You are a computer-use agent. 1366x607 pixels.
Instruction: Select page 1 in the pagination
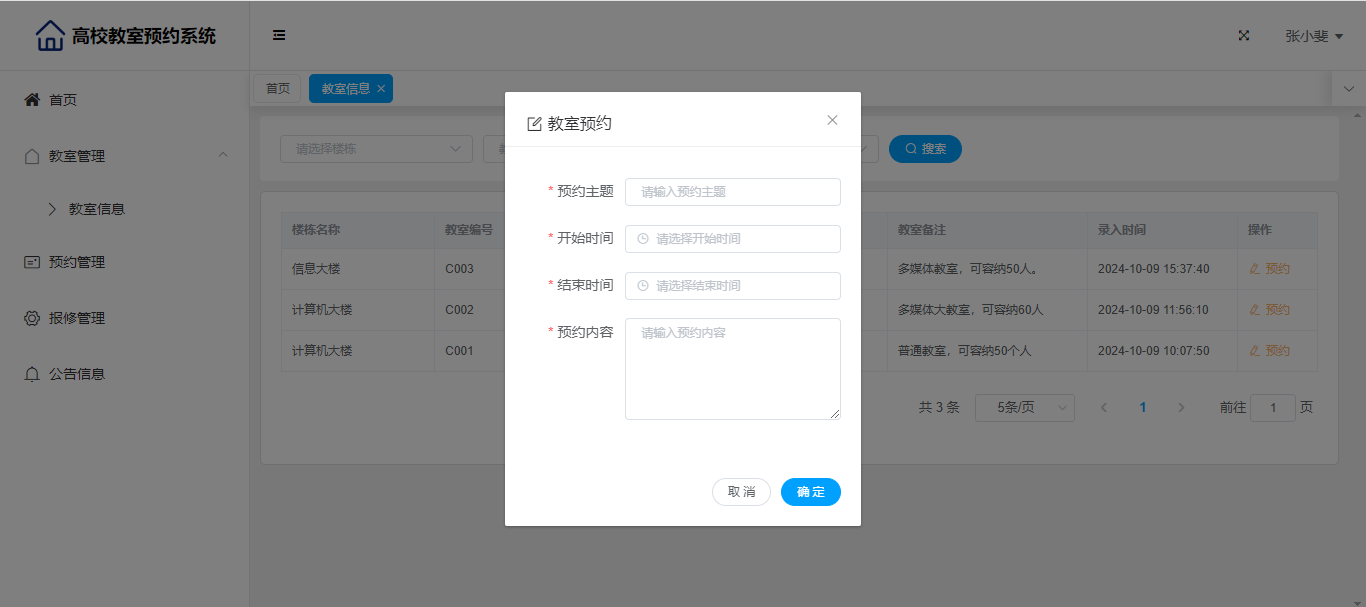coord(1143,408)
